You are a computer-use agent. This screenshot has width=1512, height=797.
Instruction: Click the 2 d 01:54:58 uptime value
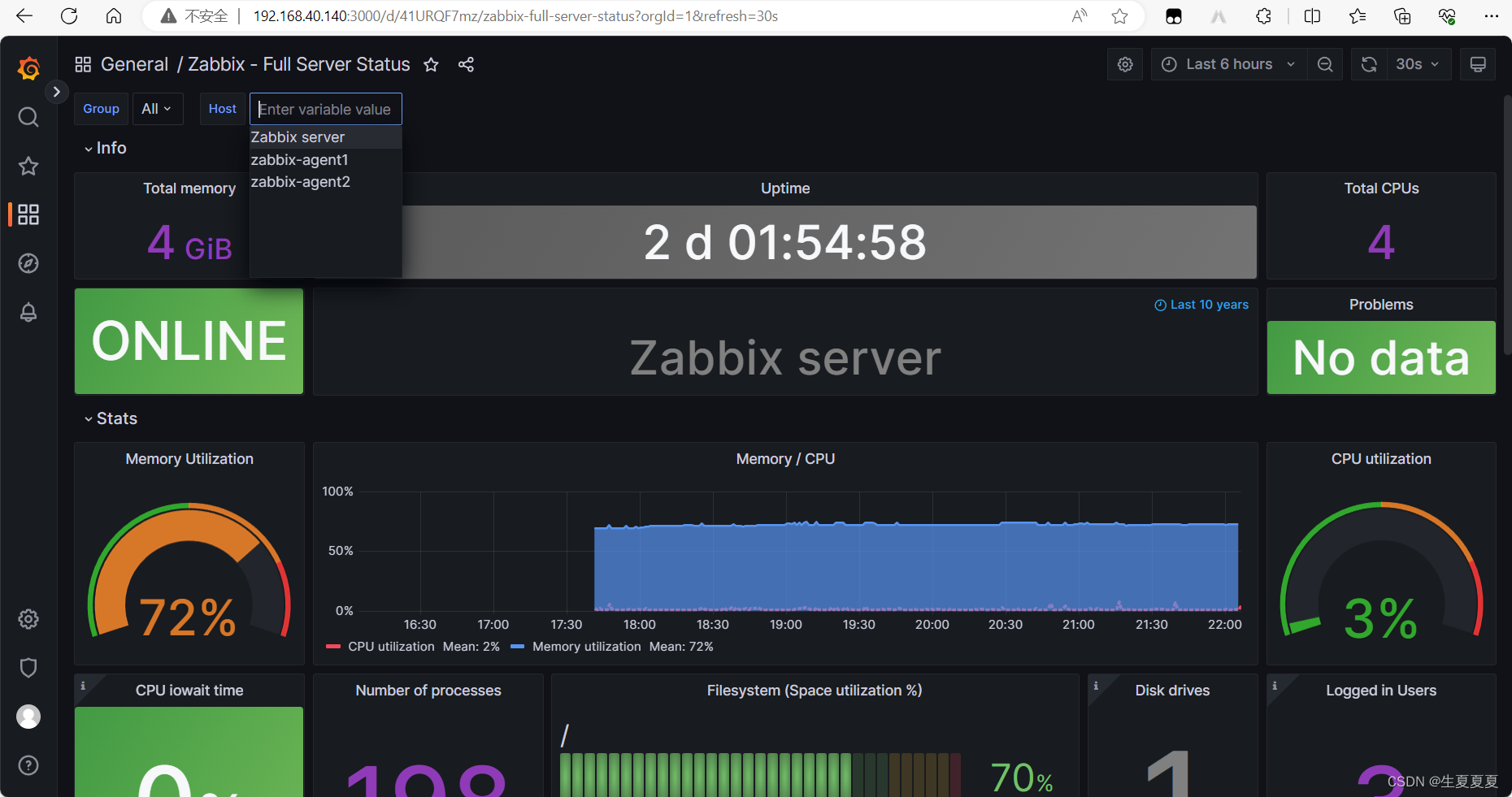(785, 242)
